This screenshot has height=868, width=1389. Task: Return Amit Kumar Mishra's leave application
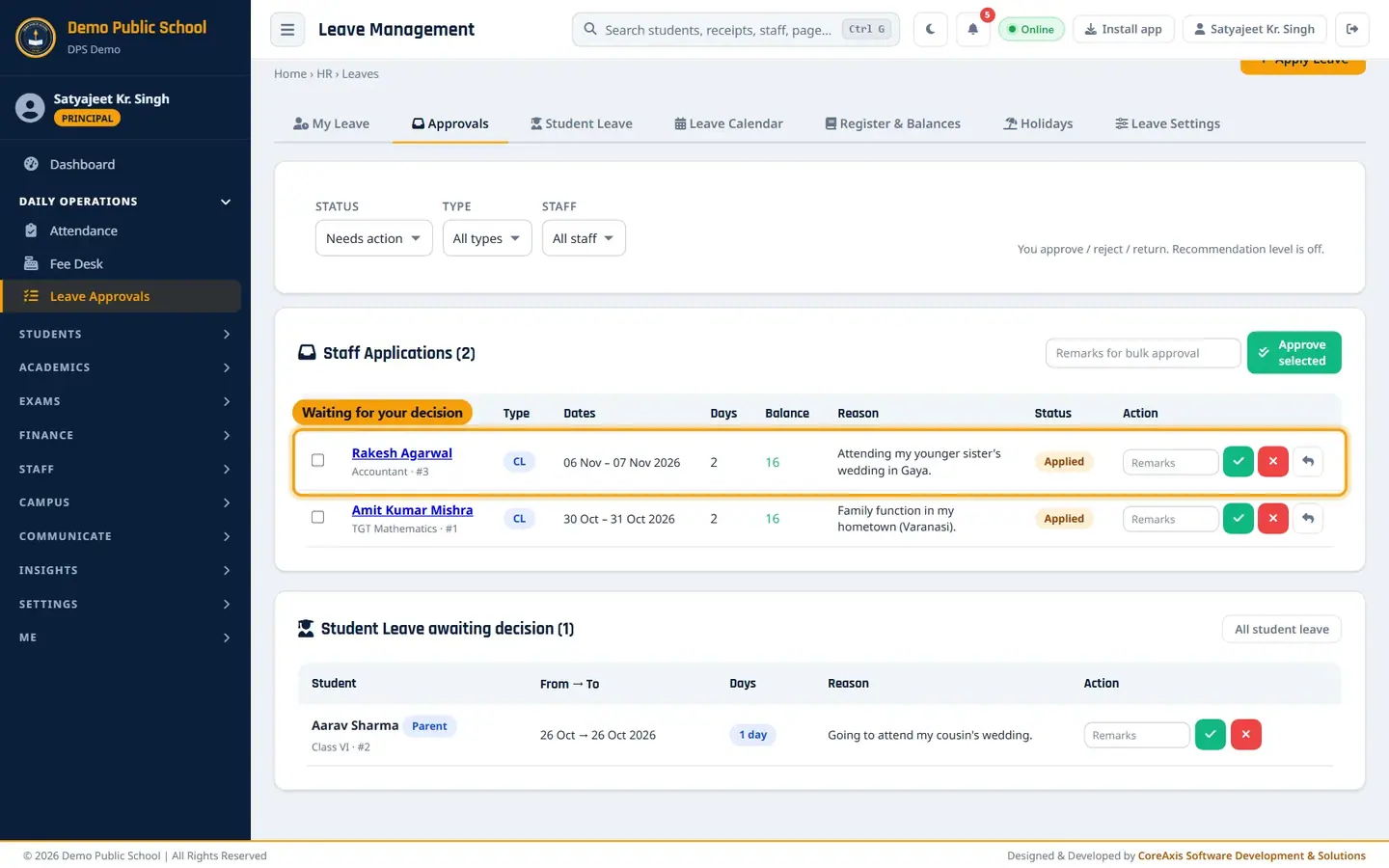pos(1308,519)
